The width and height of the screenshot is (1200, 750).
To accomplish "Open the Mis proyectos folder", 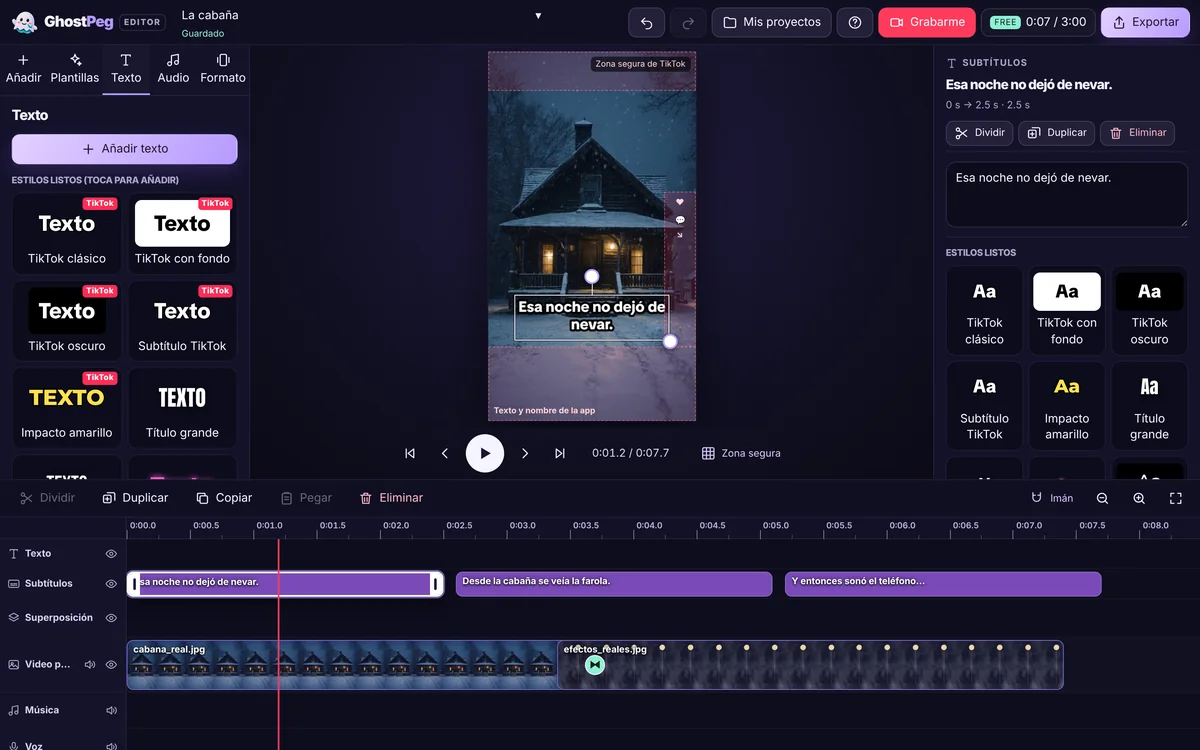I will (771, 22).
